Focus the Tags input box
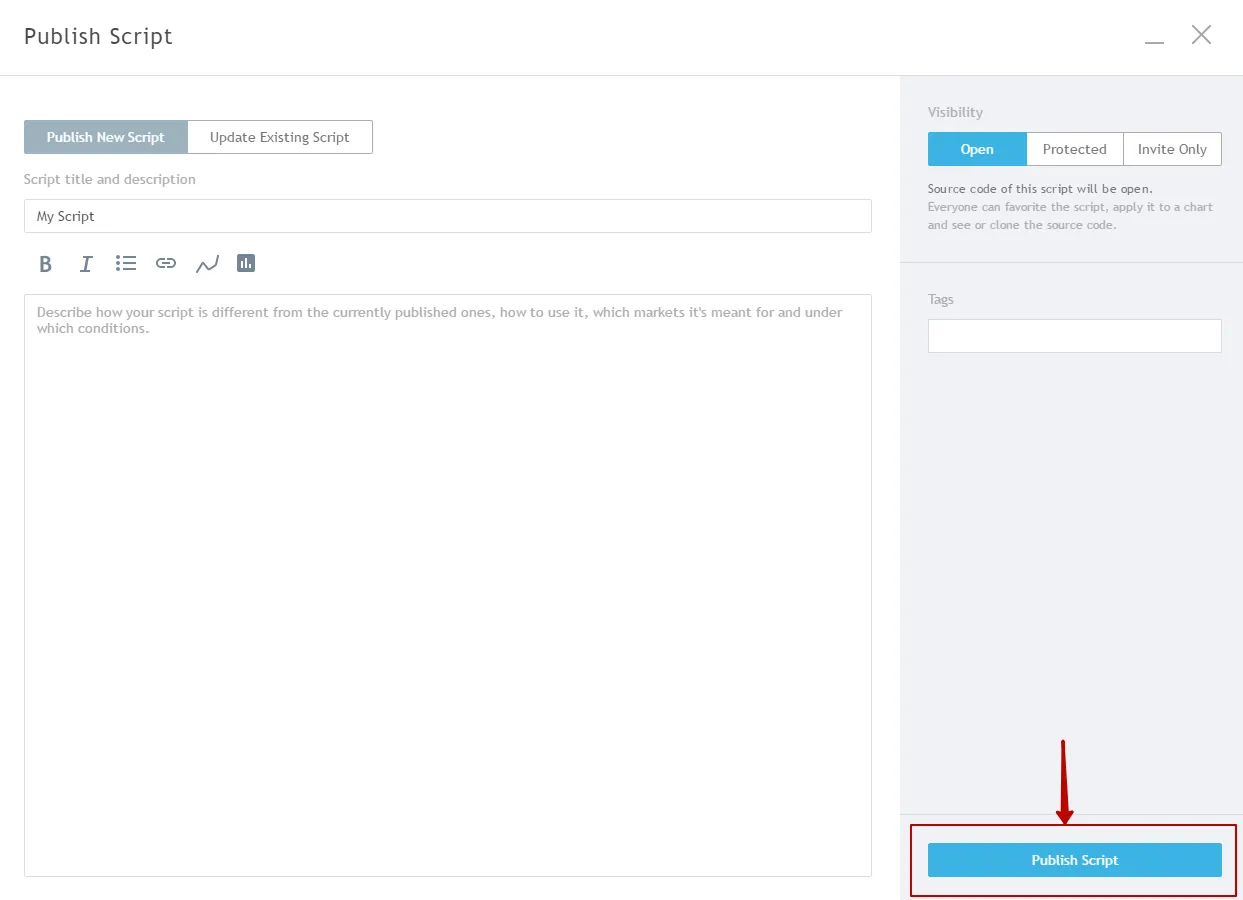Image resolution: width=1243 pixels, height=900 pixels. pyautogui.click(x=1074, y=336)
